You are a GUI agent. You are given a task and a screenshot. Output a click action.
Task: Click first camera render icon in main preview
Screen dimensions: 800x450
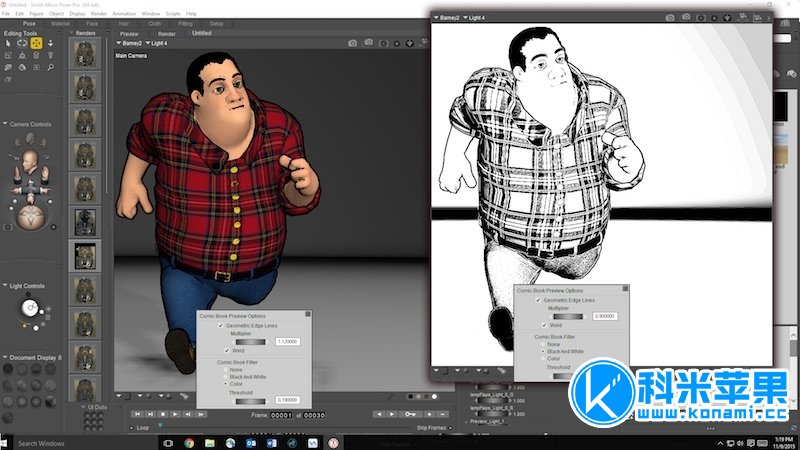coord(352,43)
